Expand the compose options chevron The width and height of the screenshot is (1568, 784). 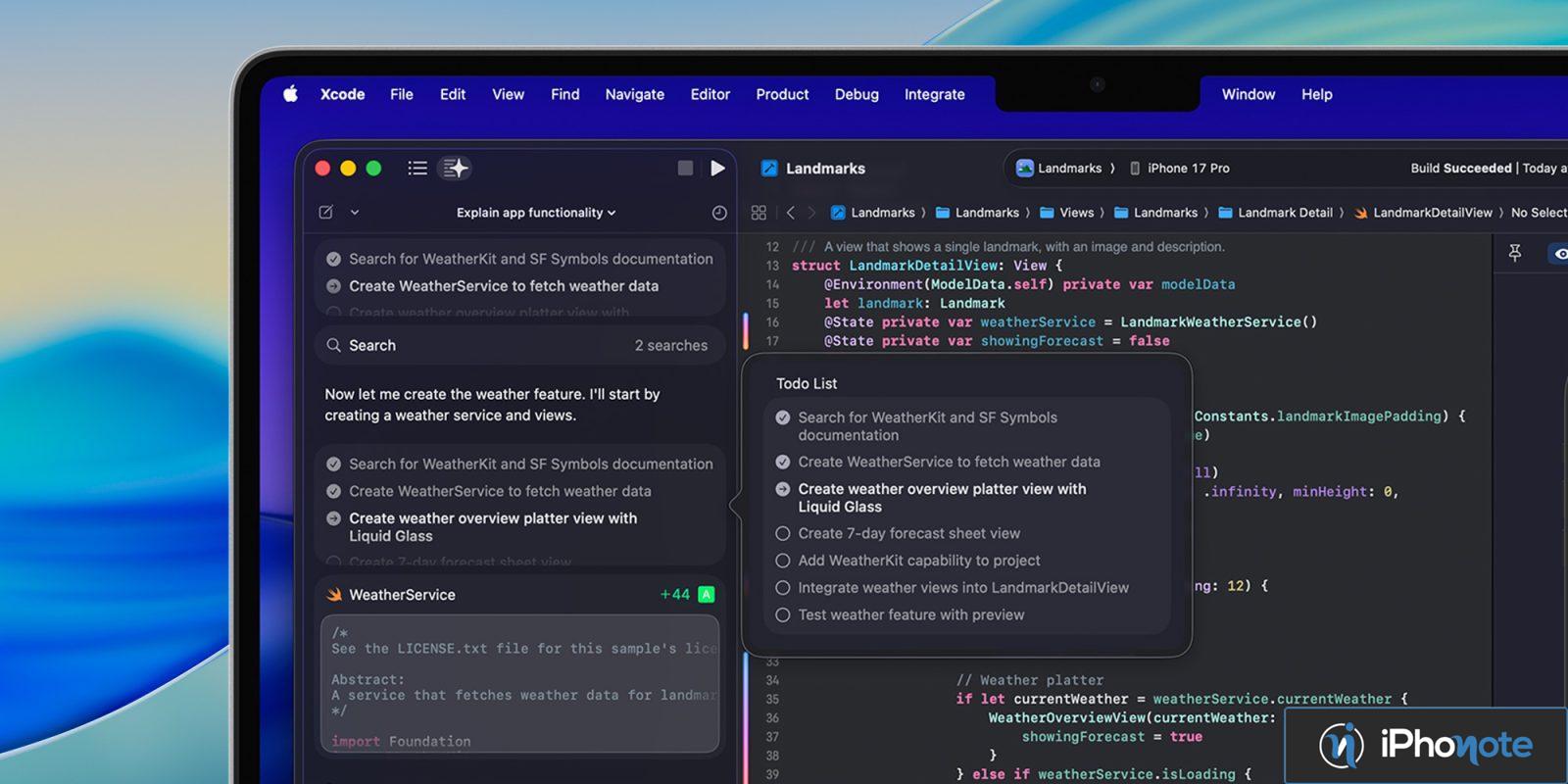[355, 212]
